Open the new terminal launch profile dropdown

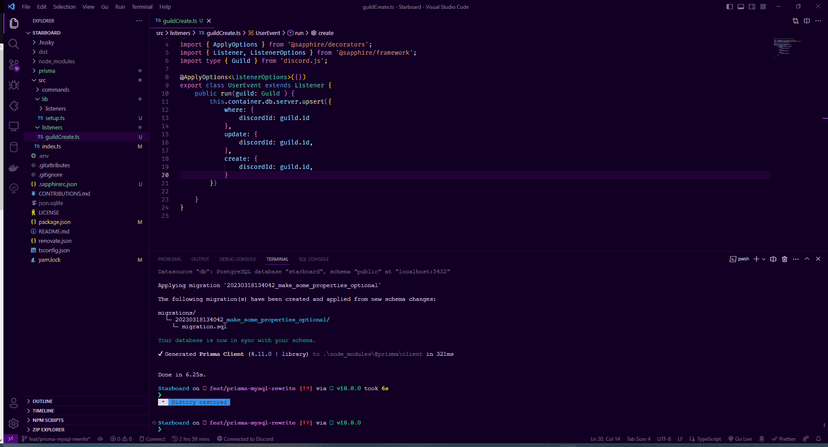click(x=763, y=259)
